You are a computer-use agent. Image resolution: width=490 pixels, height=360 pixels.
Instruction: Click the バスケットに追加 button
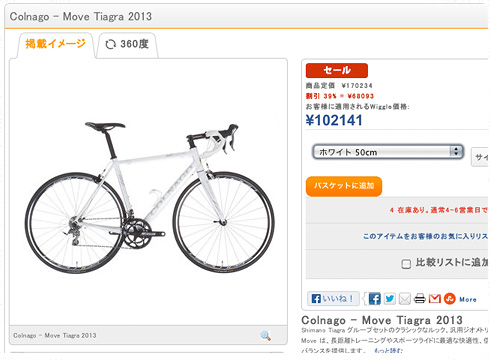click(x=344, y=186)
